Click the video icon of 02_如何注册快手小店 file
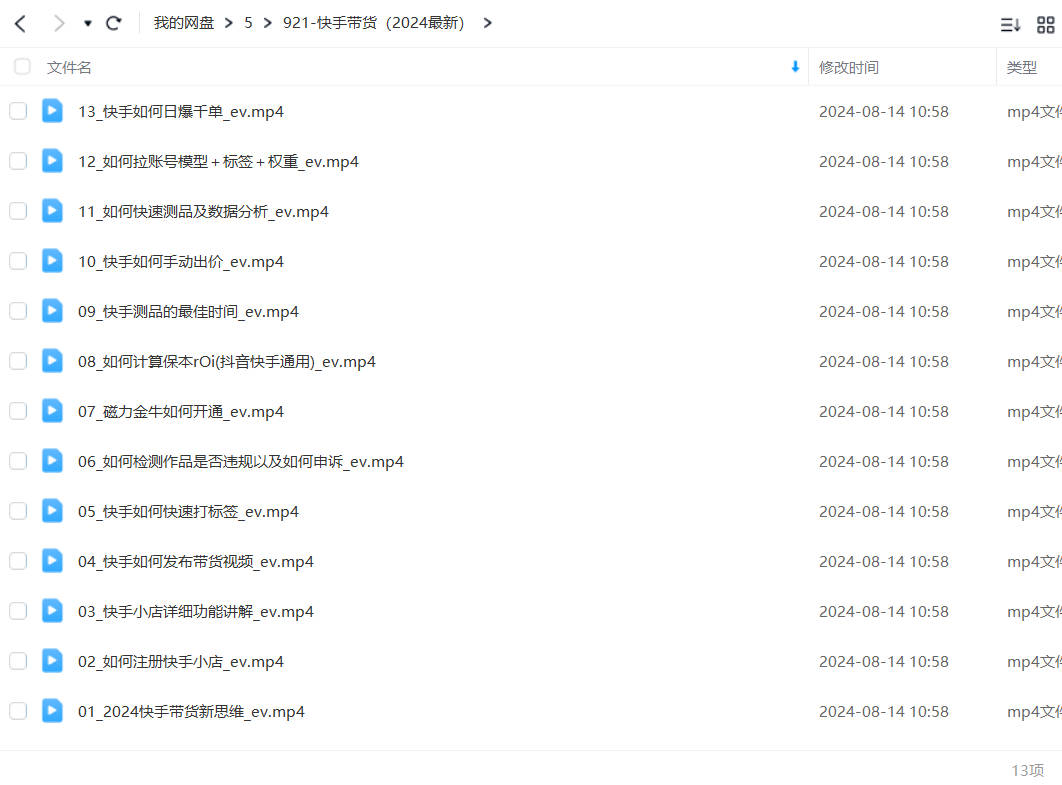 coord(52,660)
